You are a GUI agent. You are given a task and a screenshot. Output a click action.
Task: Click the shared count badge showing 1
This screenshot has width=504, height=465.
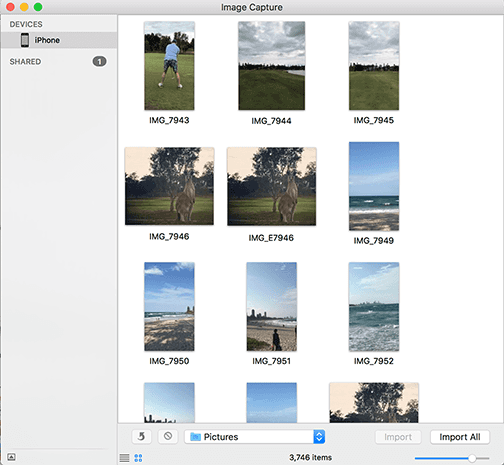point(99,62)
